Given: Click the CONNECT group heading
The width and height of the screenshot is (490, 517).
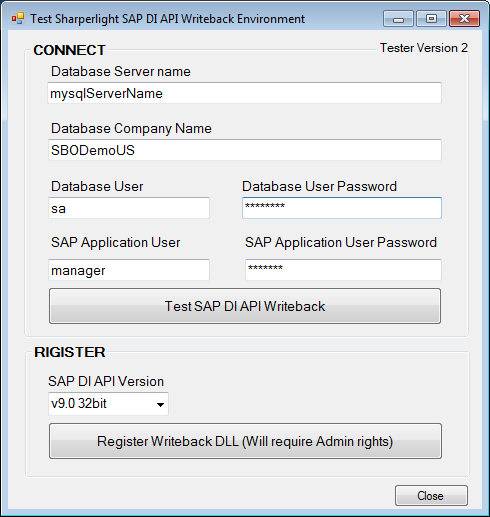Looking at the screenshot, I should pos(69,50).
